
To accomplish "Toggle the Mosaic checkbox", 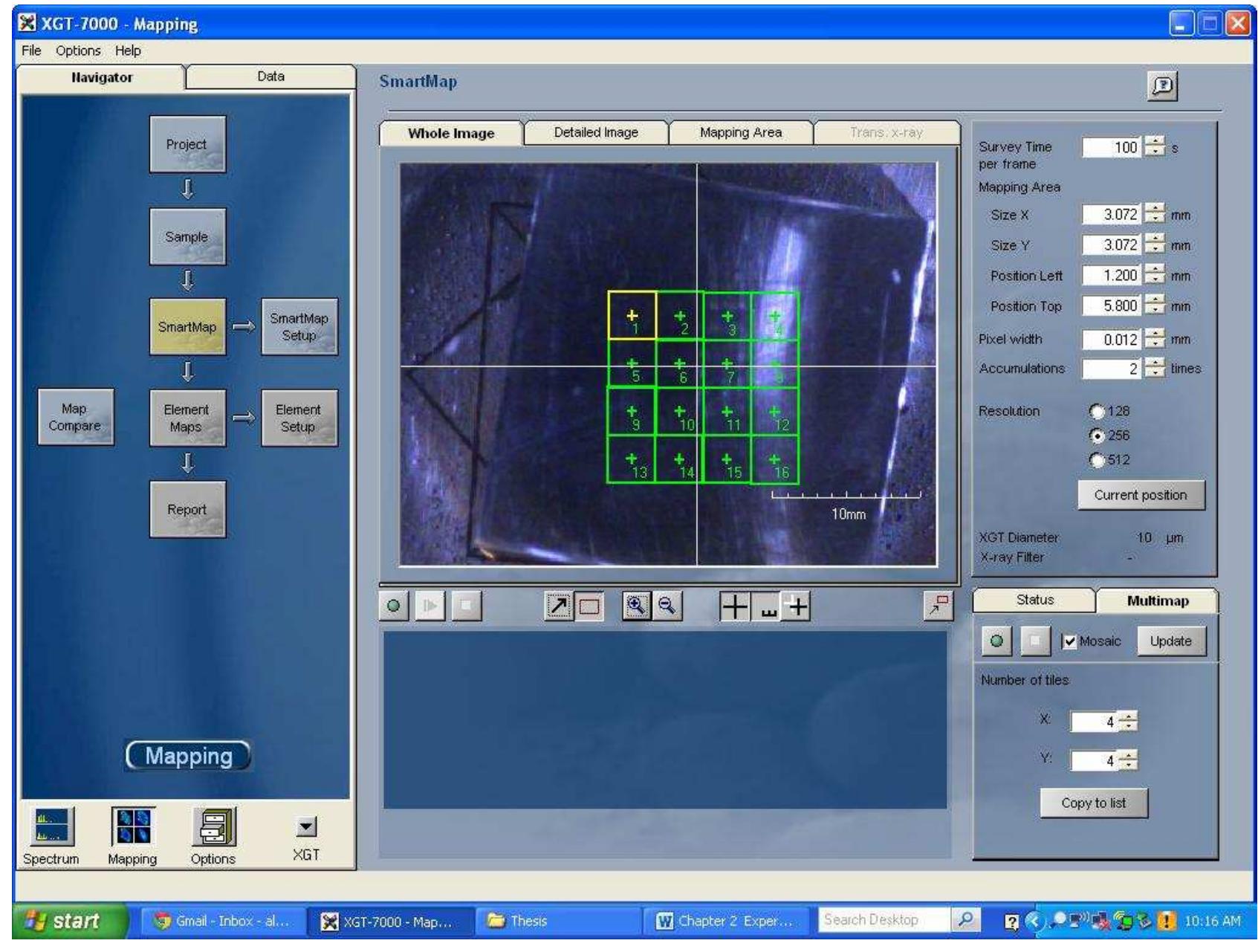I will (1069, 641).
